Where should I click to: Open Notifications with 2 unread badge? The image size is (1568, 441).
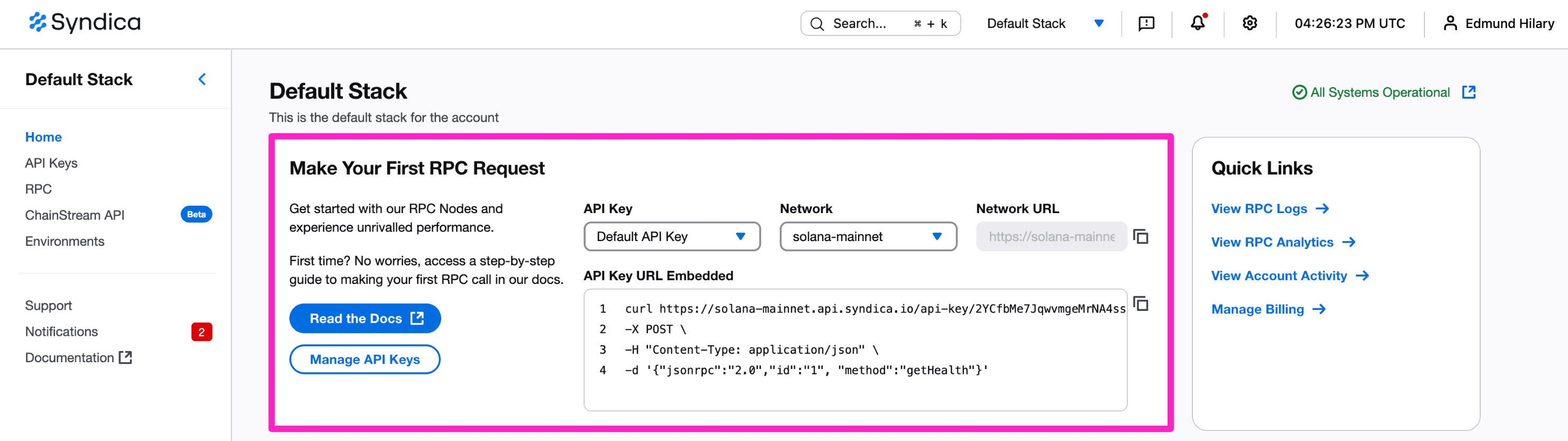tap(61, 332)
